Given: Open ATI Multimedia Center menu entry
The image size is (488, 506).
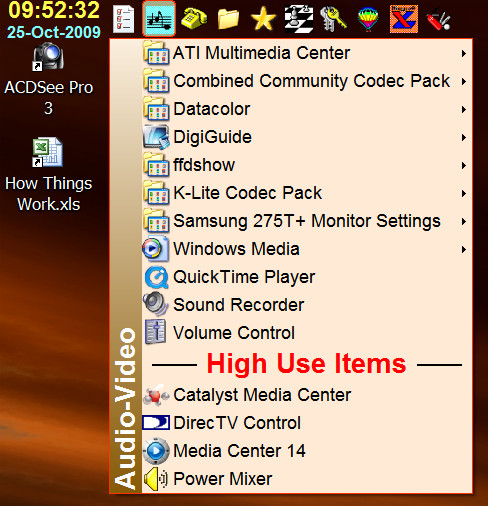Looking at the screenshot, I should (307, 53).
